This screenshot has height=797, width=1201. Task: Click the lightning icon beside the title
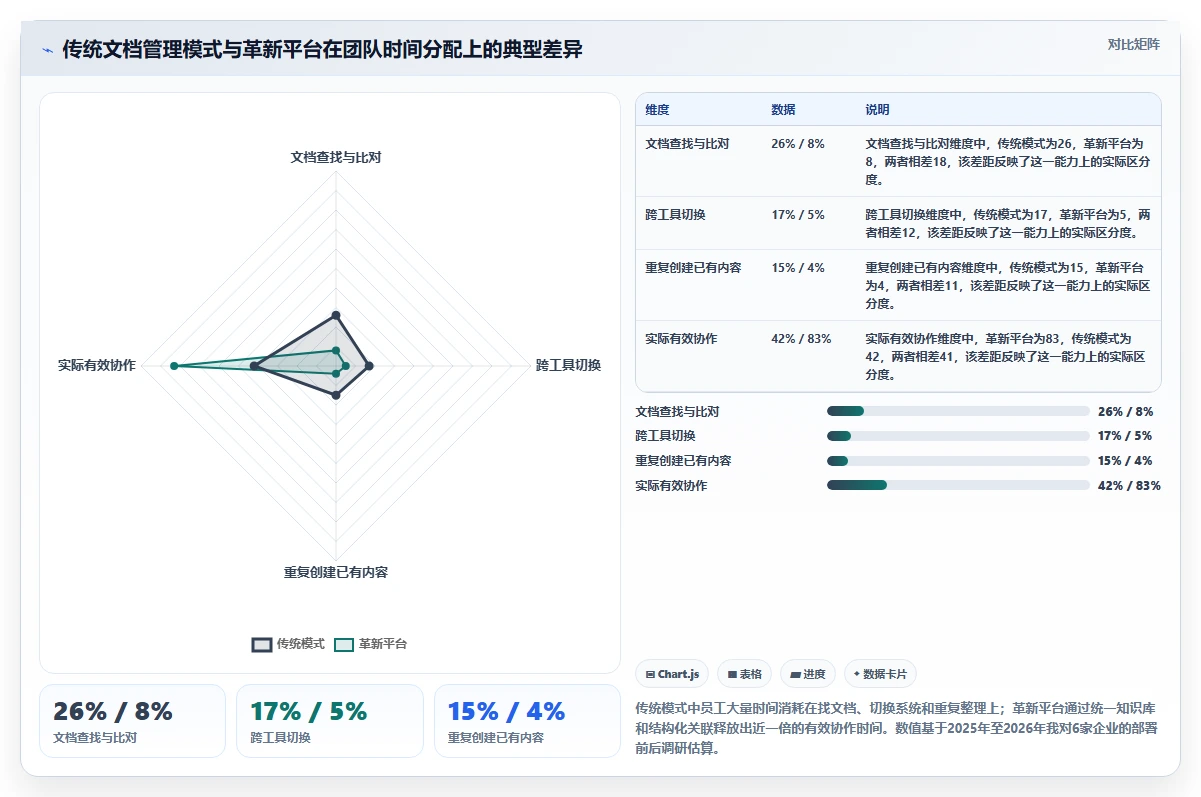48,50
